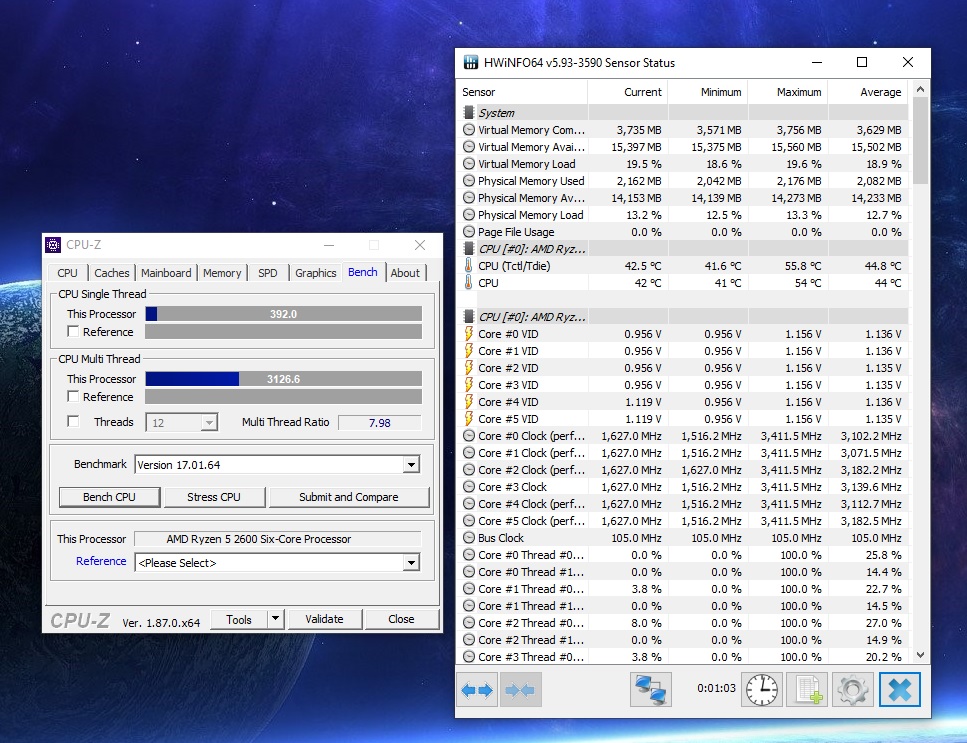Click the Current column header

(x=627, y=92)
